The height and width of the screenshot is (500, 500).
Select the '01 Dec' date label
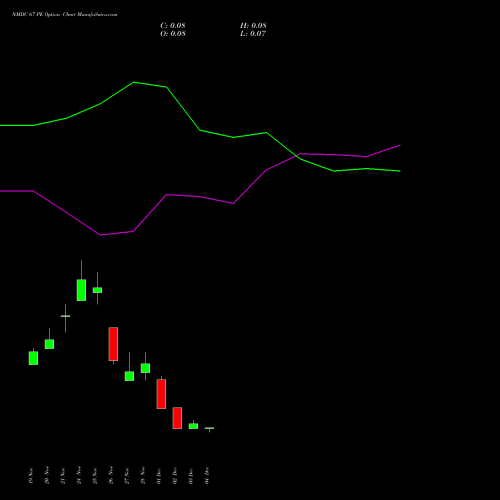pos(159,476)
